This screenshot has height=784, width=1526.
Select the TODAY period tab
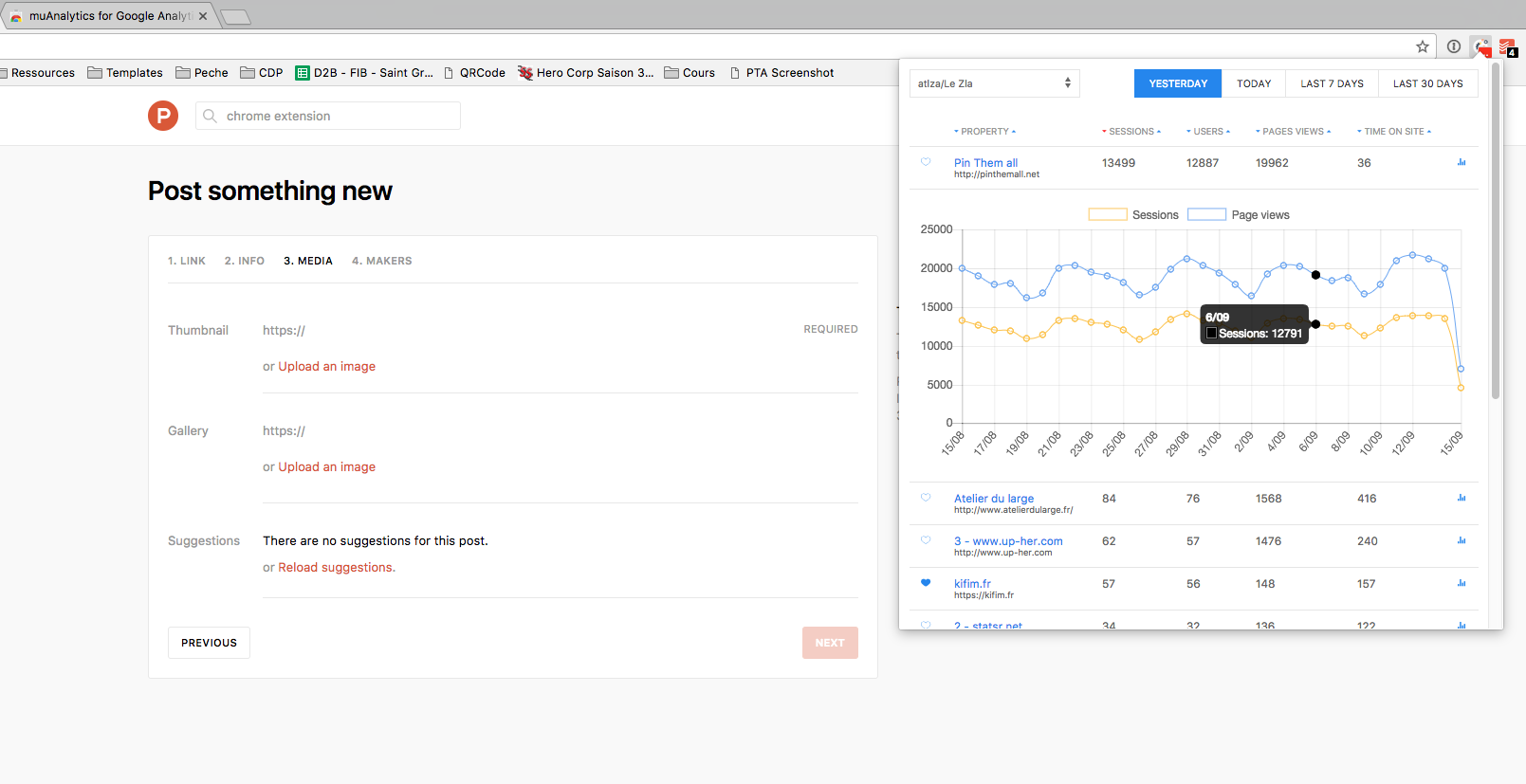pos(1254,83)
